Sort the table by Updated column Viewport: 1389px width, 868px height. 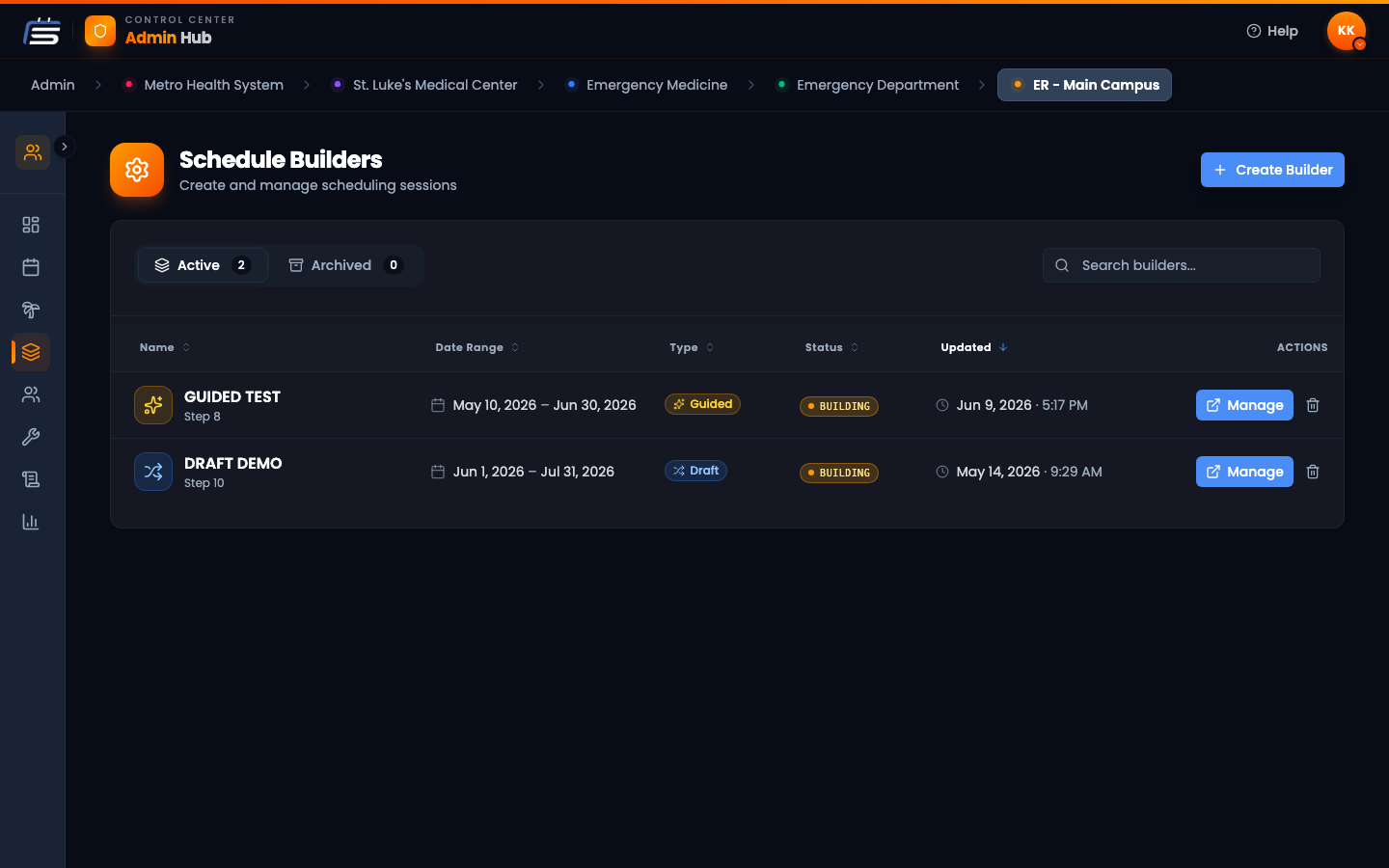tap(974, 347)
